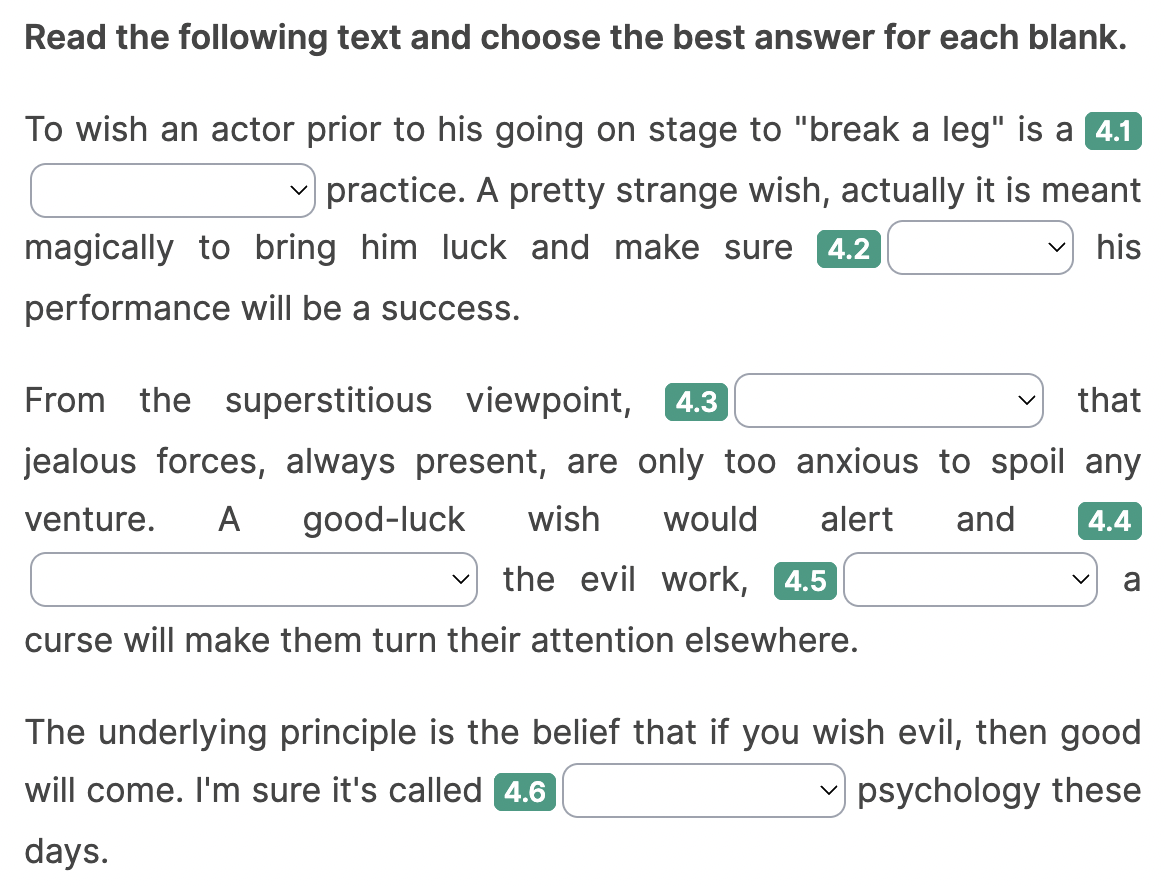Click the chevron arrow before the word "that"

point(1025,401)
